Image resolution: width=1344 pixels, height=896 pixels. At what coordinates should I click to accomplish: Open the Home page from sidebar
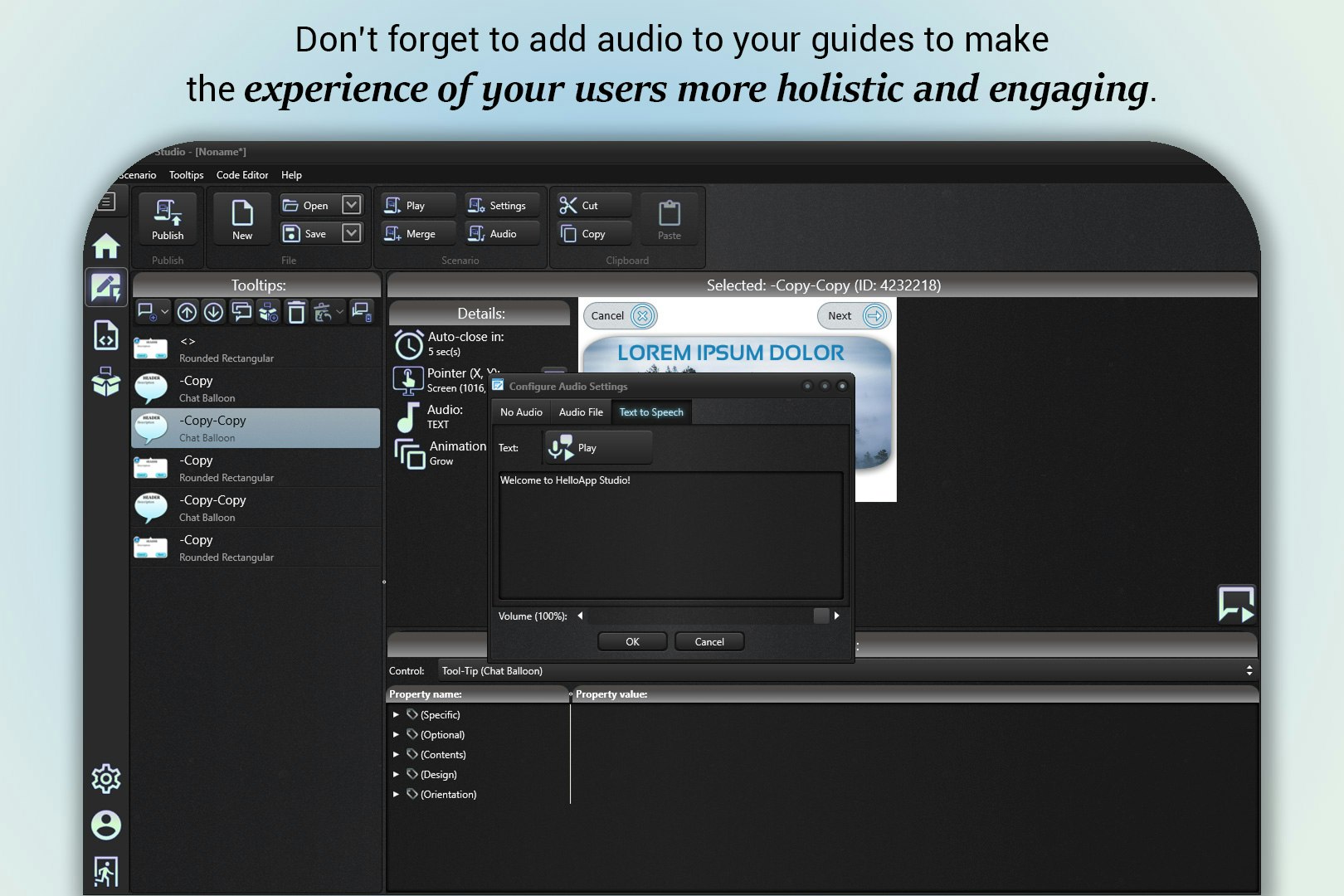click(106, 246)
